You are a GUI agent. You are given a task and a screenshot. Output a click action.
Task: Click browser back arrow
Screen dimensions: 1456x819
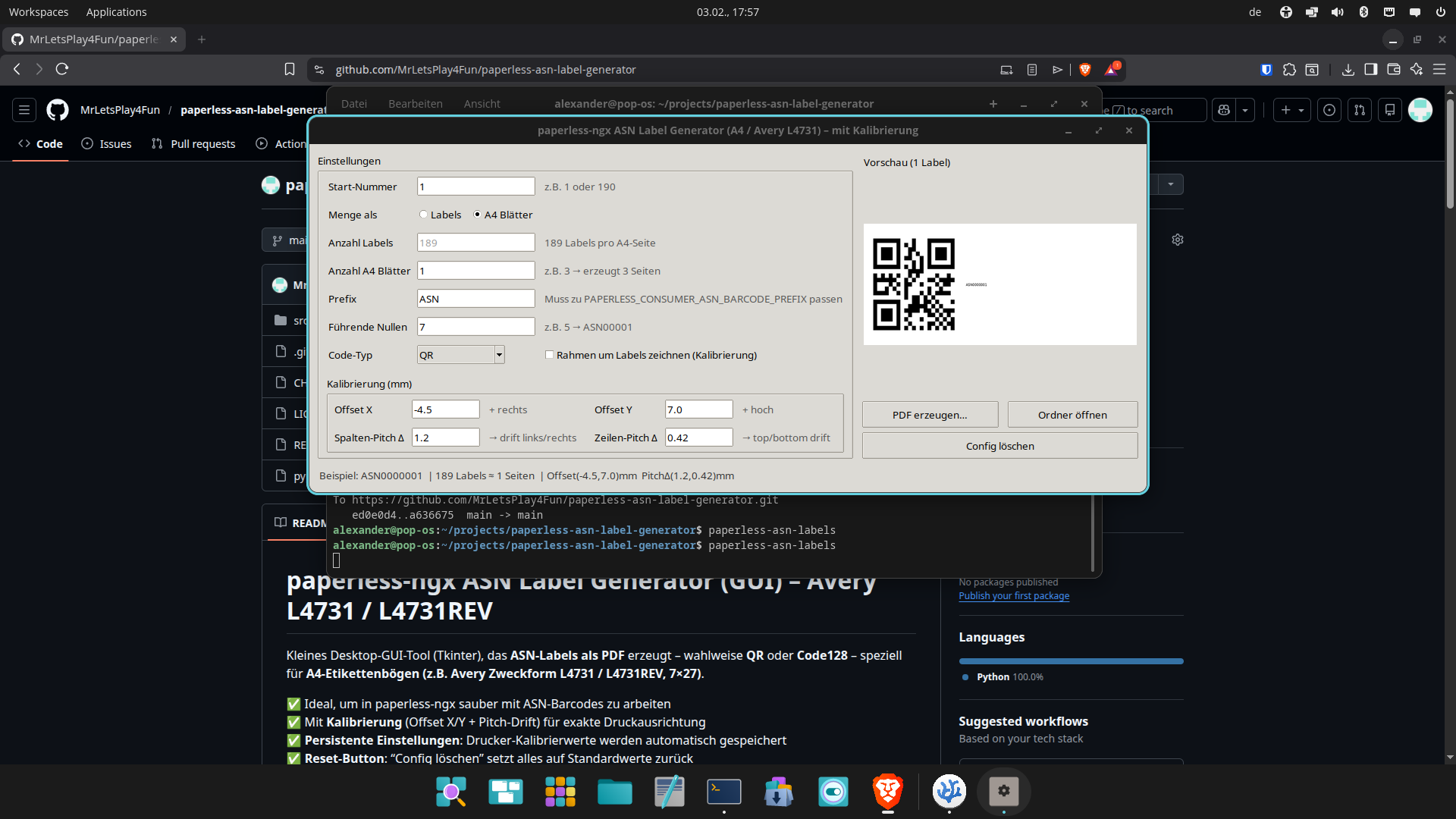(17, 69)
